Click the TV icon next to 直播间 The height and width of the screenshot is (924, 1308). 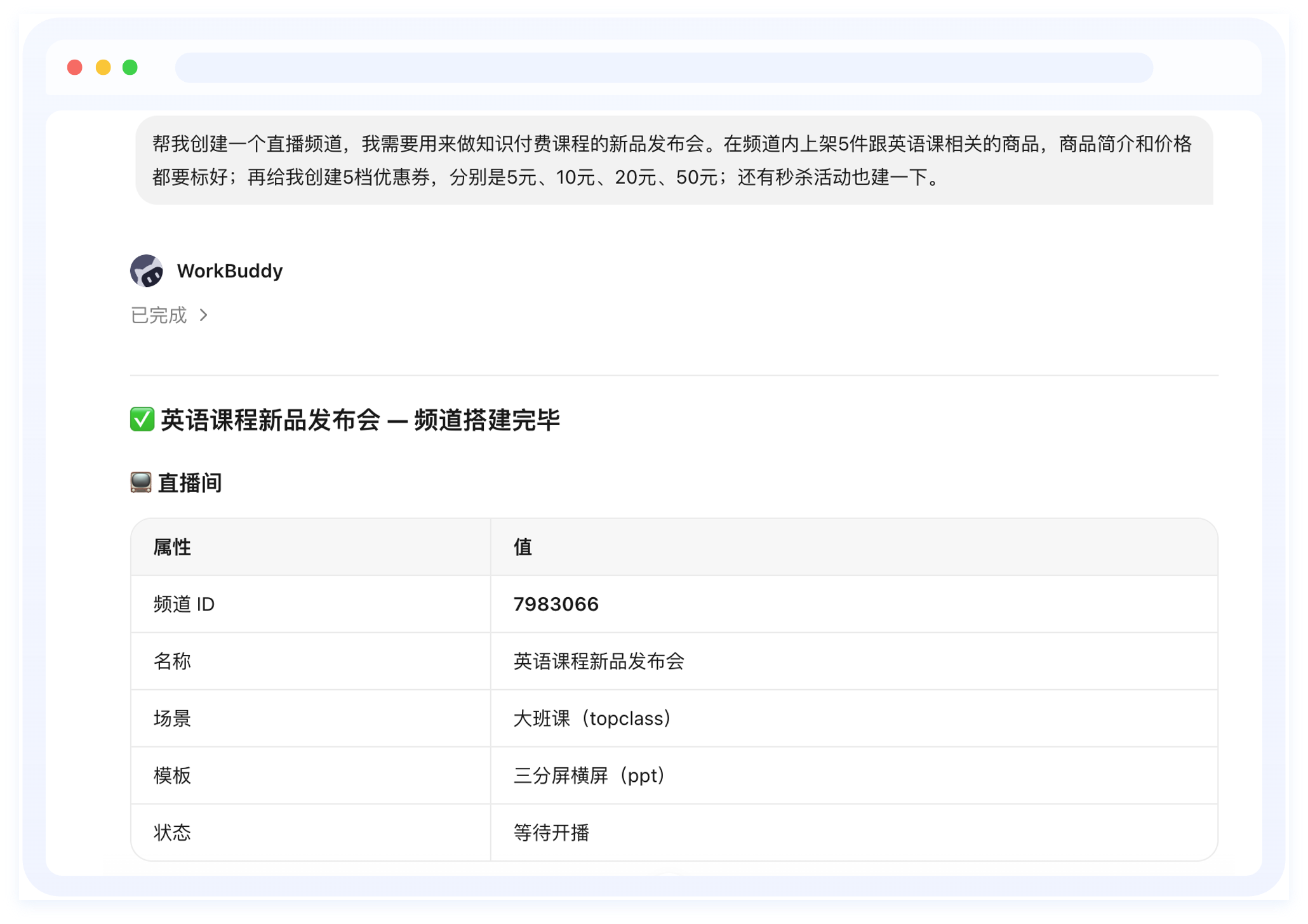(141, 483)
